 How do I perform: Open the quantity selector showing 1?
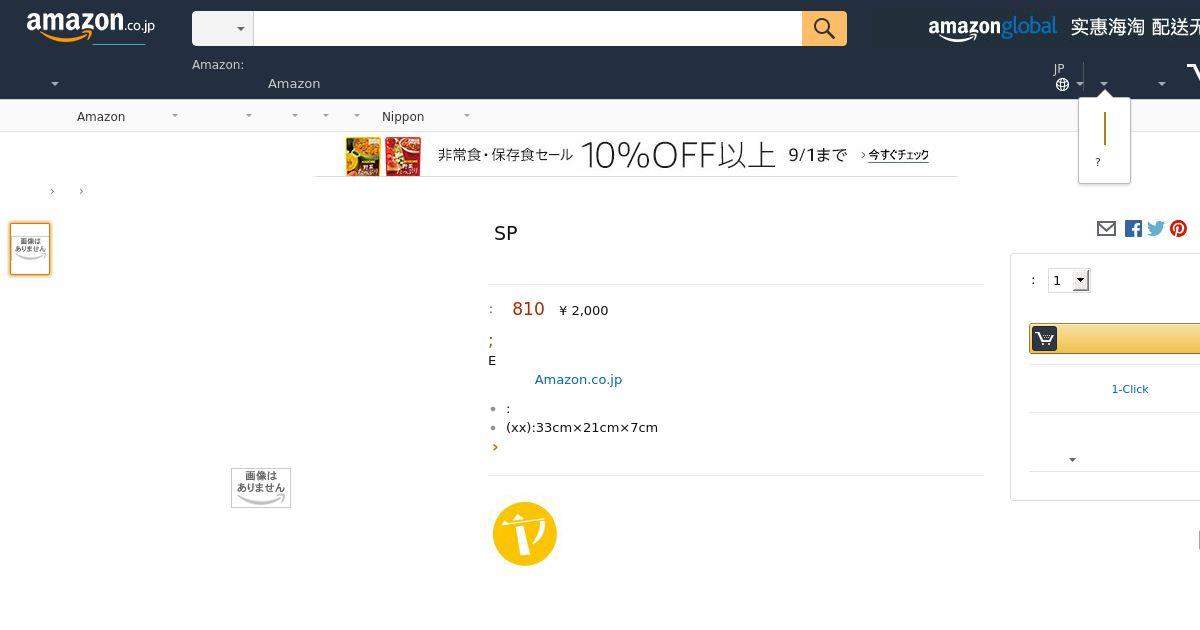click(x=1068, y=281)
